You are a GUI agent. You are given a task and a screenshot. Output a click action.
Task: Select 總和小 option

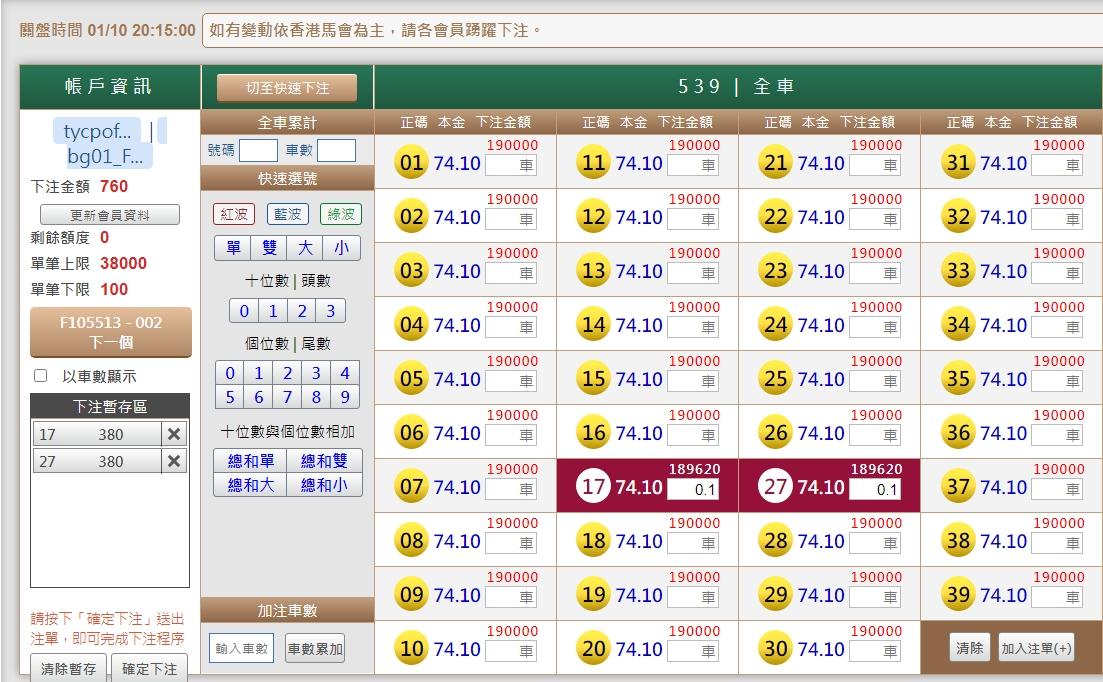324,484
